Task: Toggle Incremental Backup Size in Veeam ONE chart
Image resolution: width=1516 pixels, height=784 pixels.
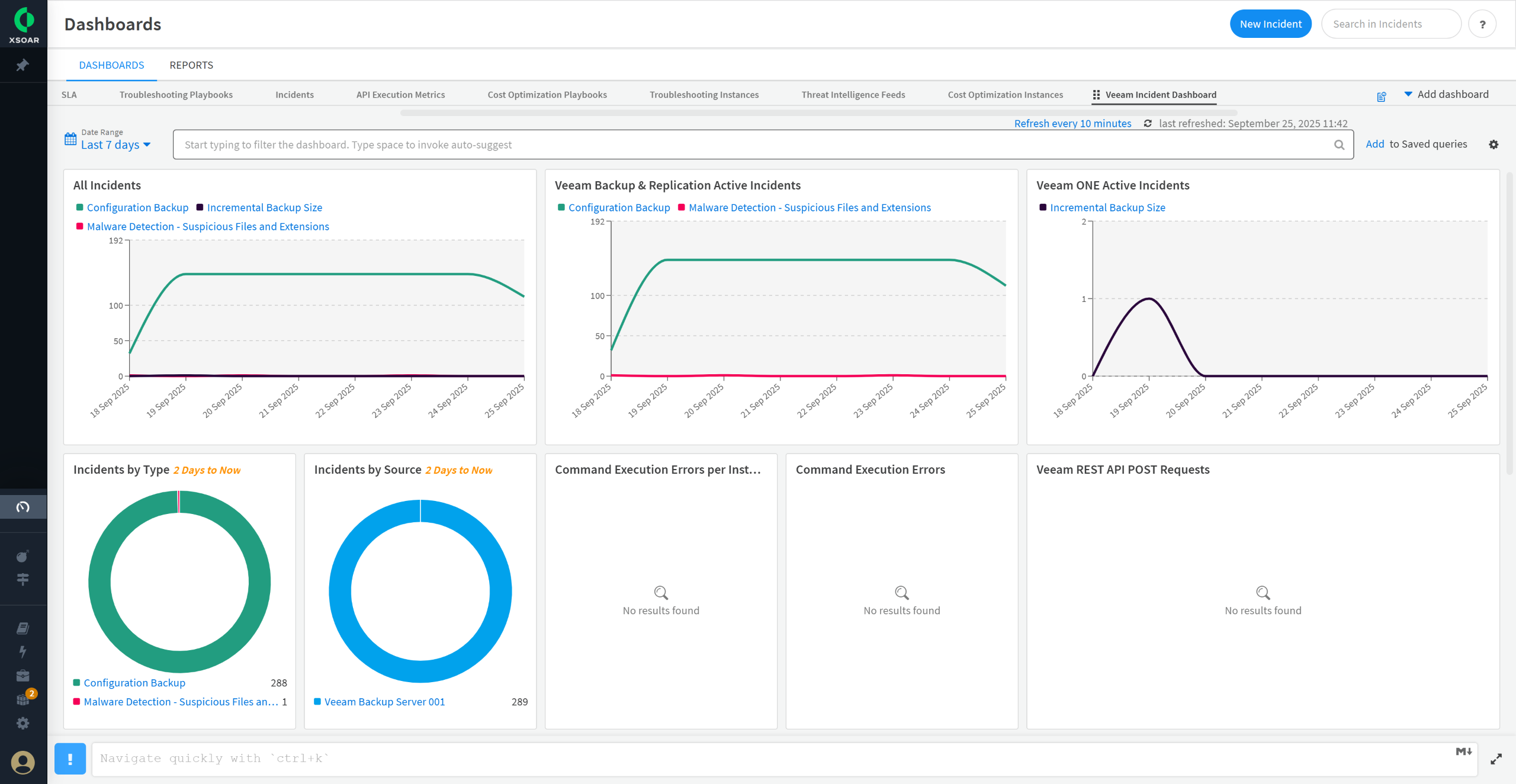Action: tap(1107, 207)
